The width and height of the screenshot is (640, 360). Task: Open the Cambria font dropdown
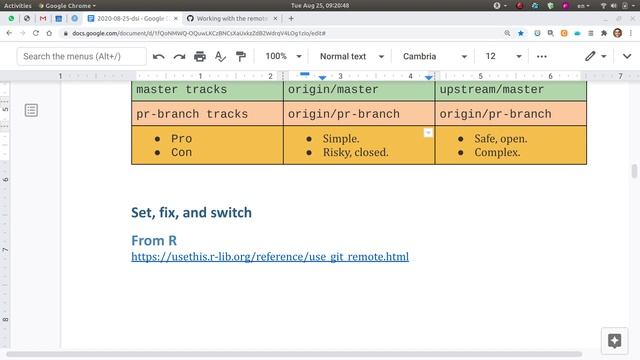point(435,56)
